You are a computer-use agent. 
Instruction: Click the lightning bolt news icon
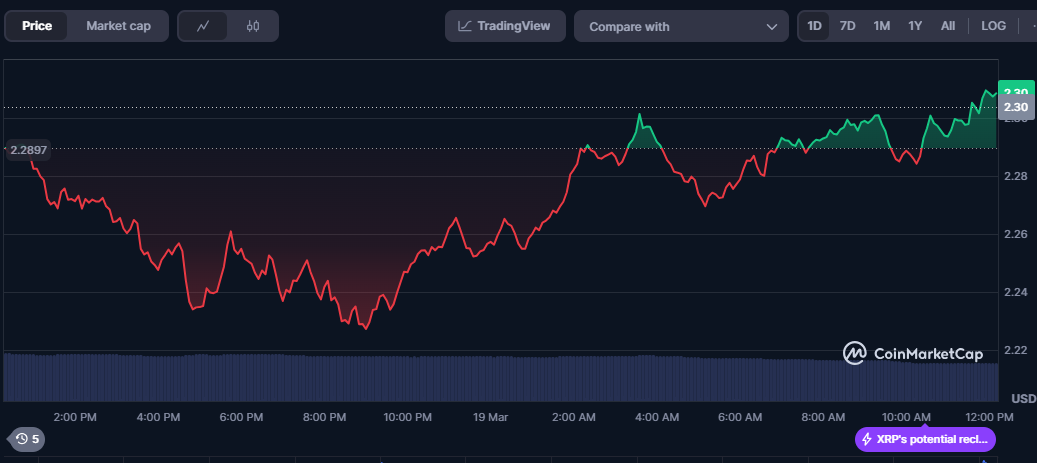pyautogui.click(x=867, y=439)
